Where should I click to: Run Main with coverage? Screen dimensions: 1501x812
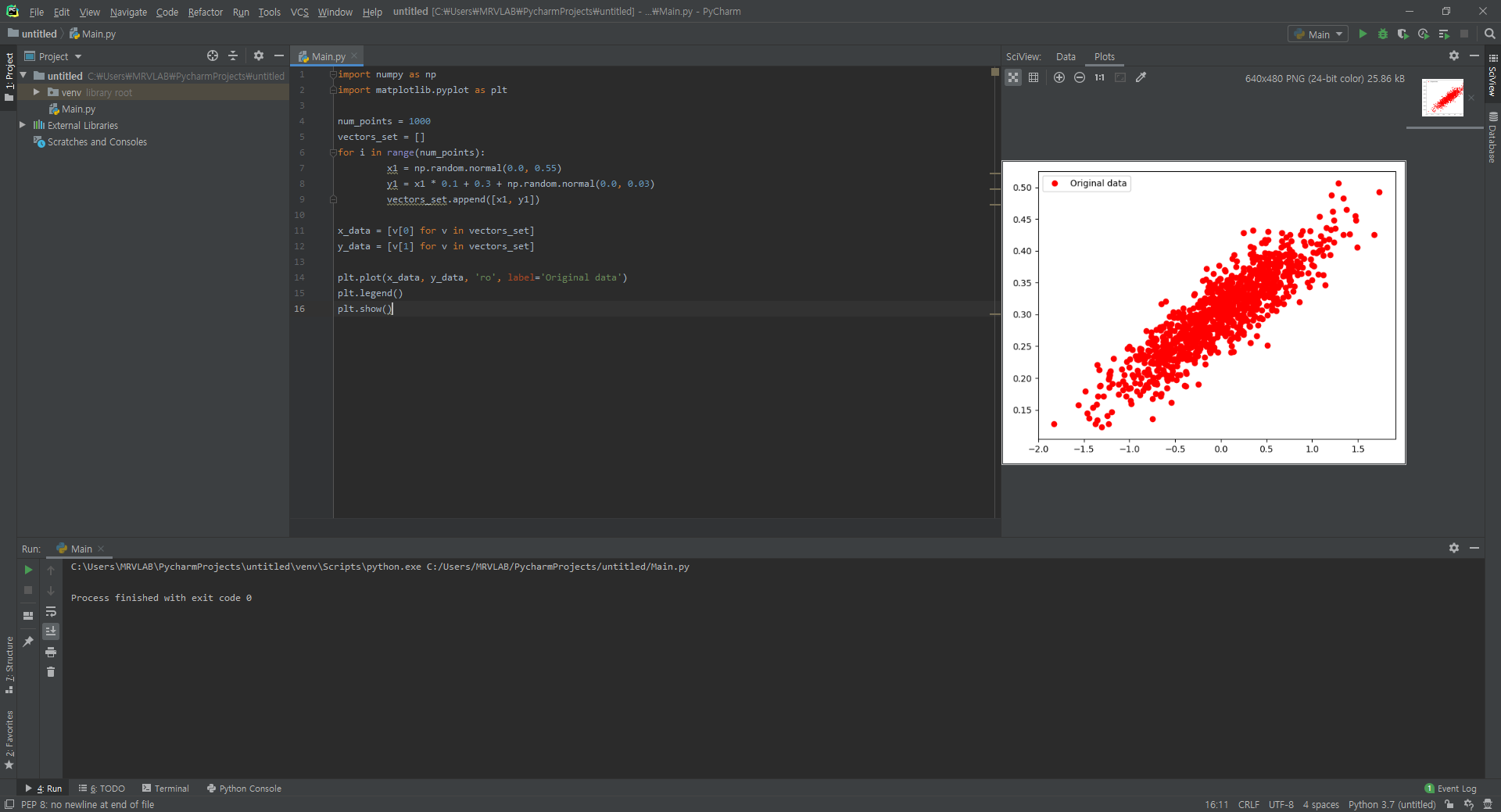1403,34
